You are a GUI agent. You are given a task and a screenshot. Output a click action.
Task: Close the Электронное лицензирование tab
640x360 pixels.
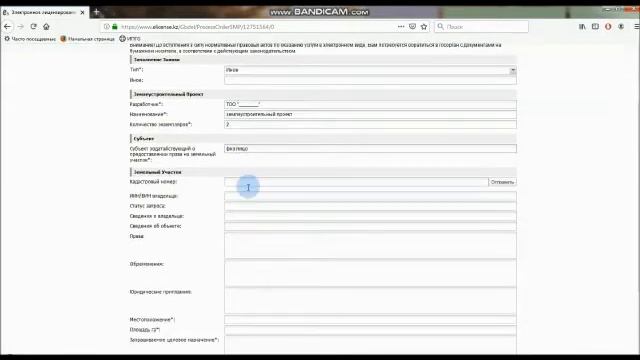point(82,13)
